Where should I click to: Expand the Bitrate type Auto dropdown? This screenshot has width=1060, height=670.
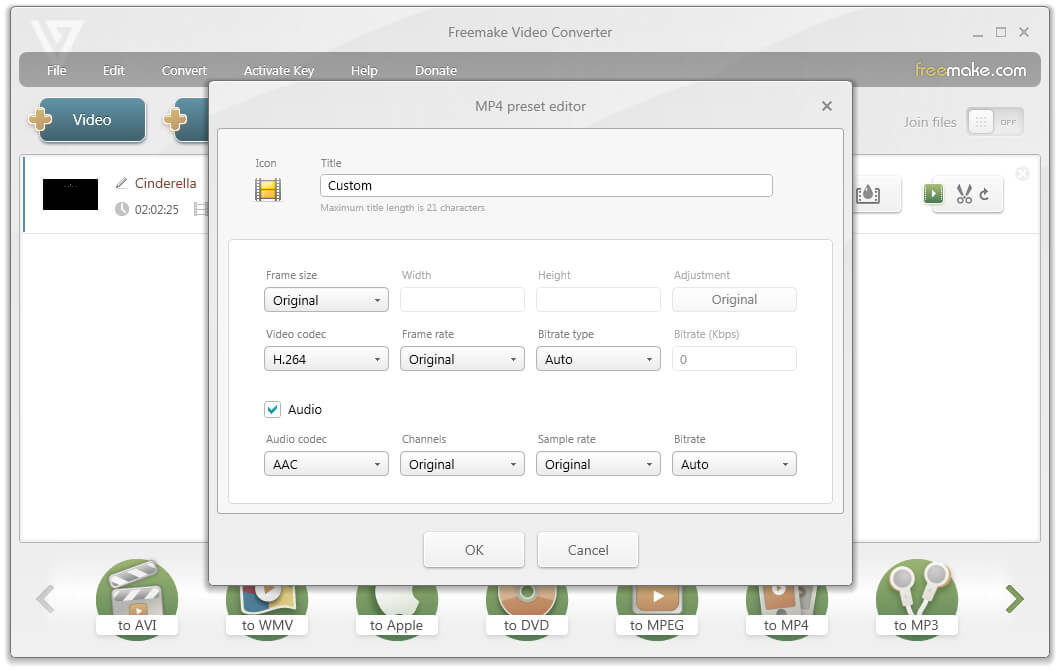coord(598,360)
